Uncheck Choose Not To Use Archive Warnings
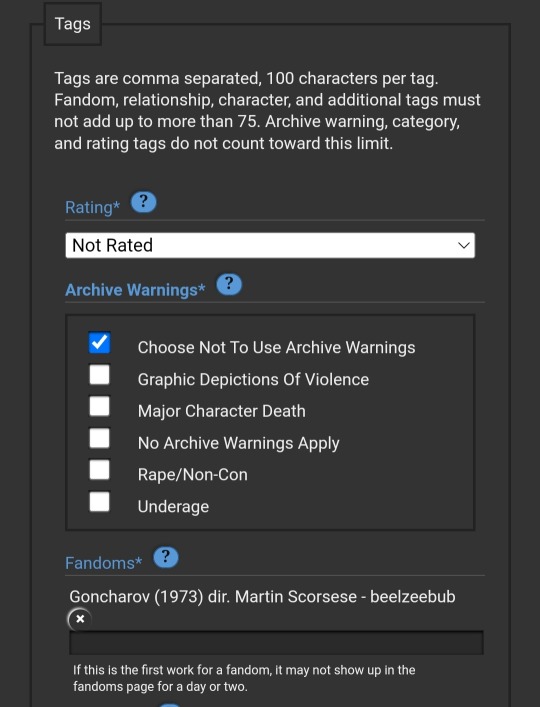This screenshot has width=540, height=707. point(99,343)
